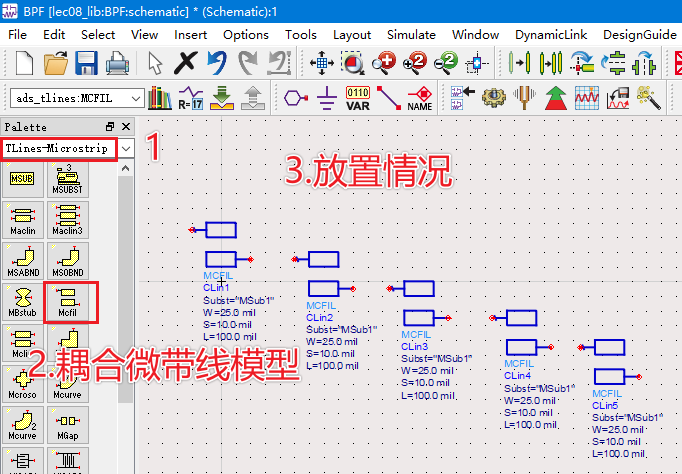Select the wire drawing tool
This screenshot has width=682, height=474.
388,98
